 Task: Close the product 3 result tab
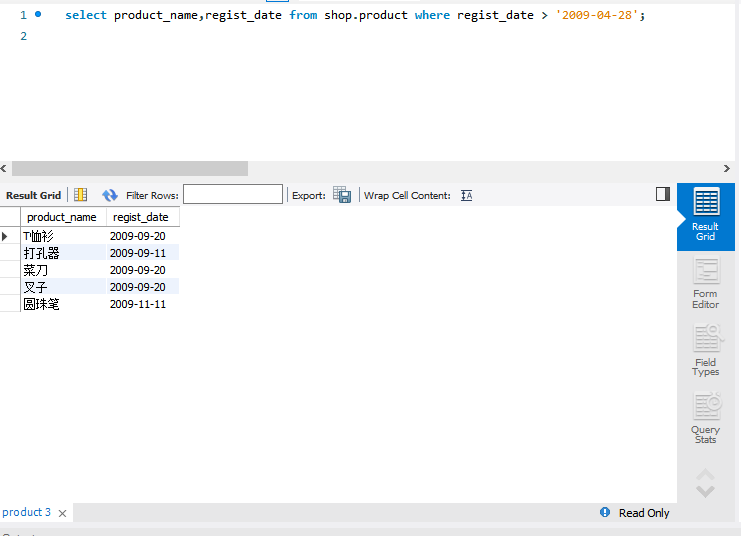[62, 513]
